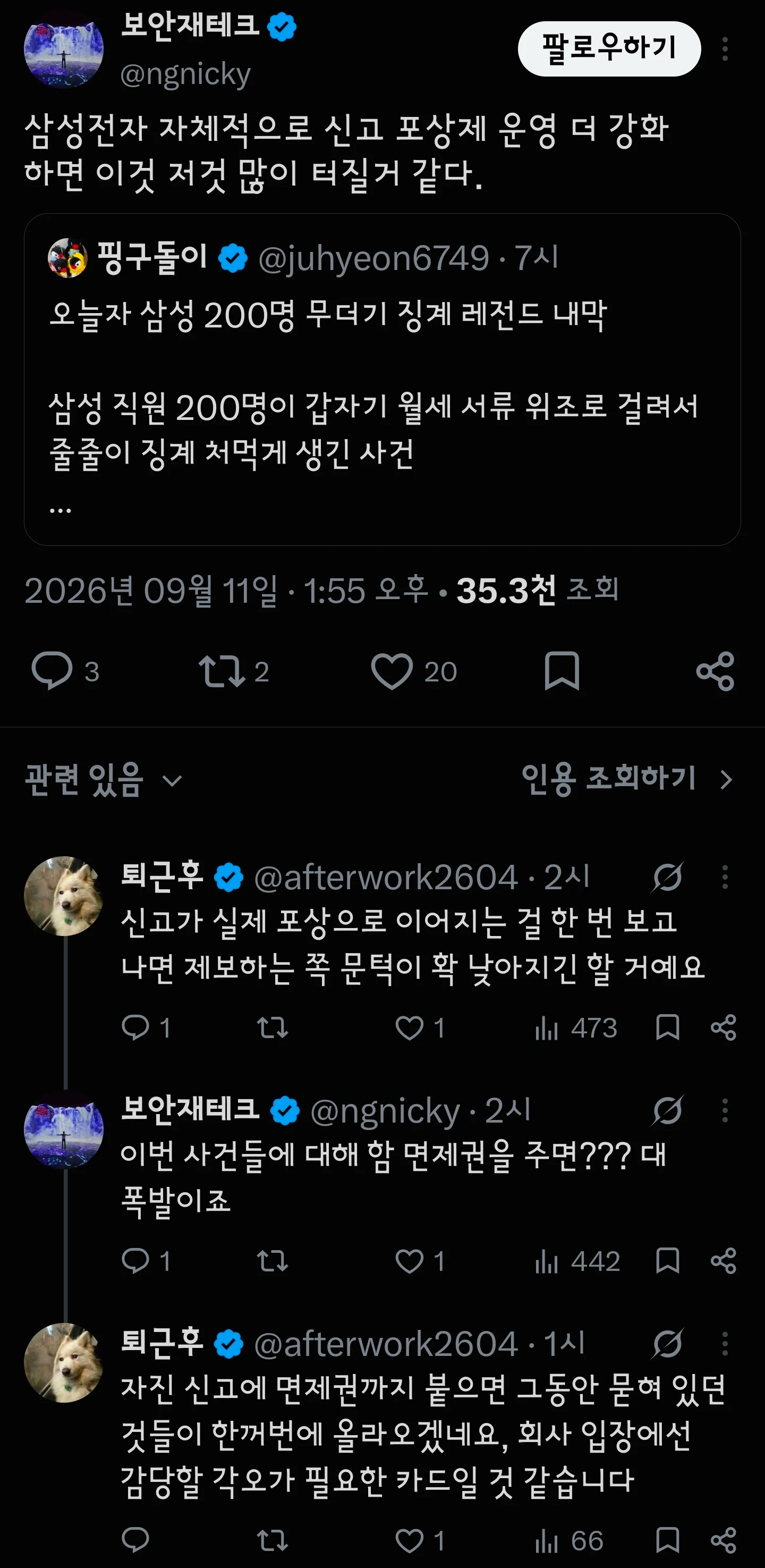Bookmark the main post
Viewport: 765px width, 1568px height.
(x=561, y=671)
